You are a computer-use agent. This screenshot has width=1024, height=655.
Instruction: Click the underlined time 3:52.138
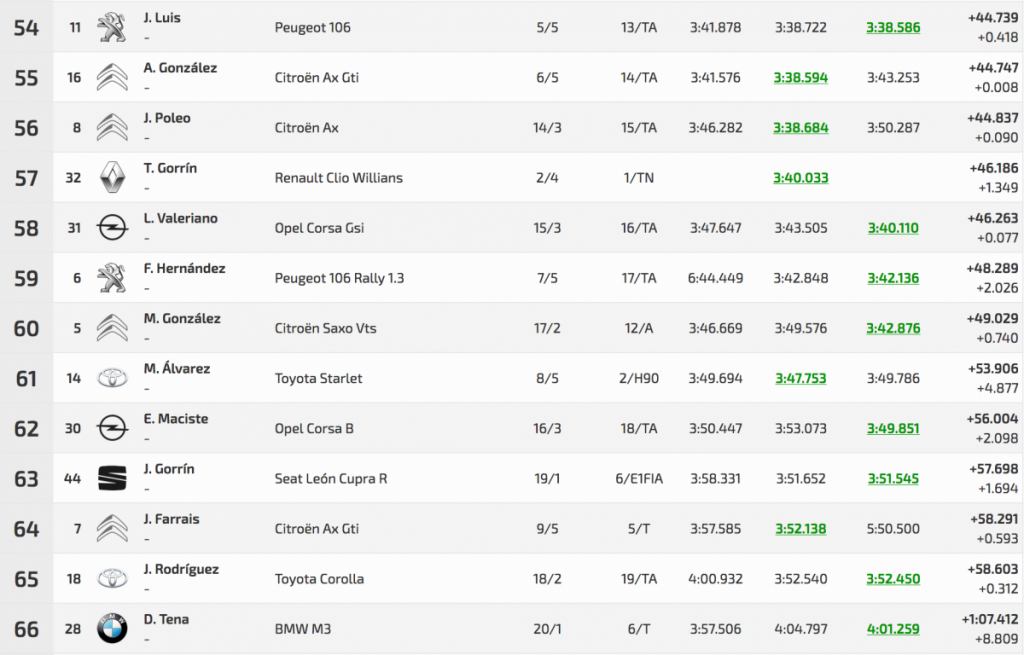(x=801, y=528)
